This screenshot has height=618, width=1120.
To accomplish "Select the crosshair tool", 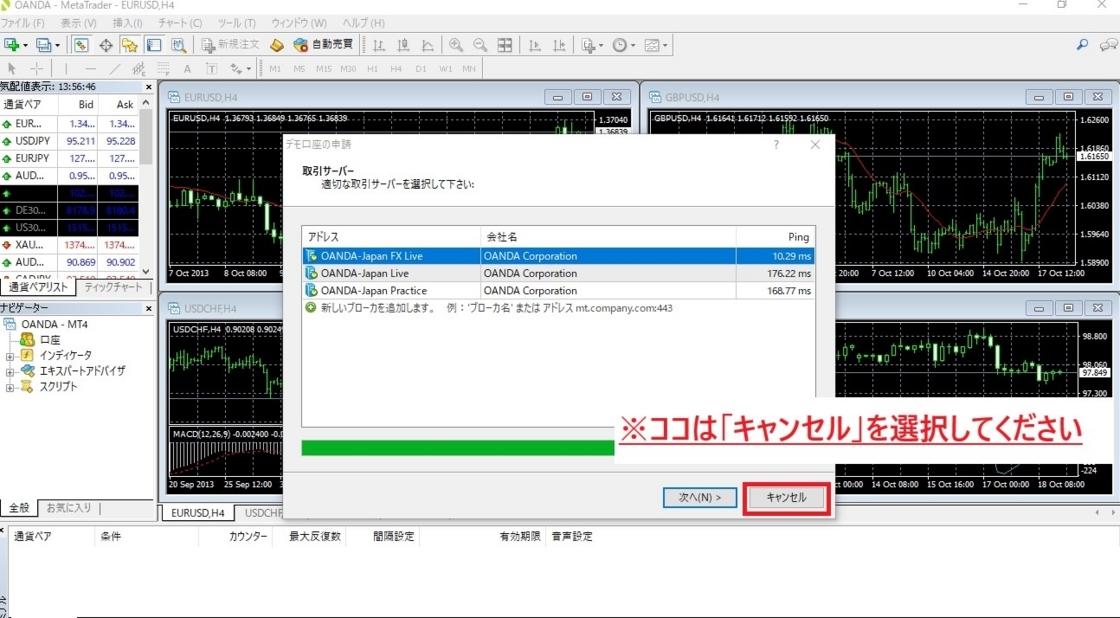I will click(x=36, y=69).
